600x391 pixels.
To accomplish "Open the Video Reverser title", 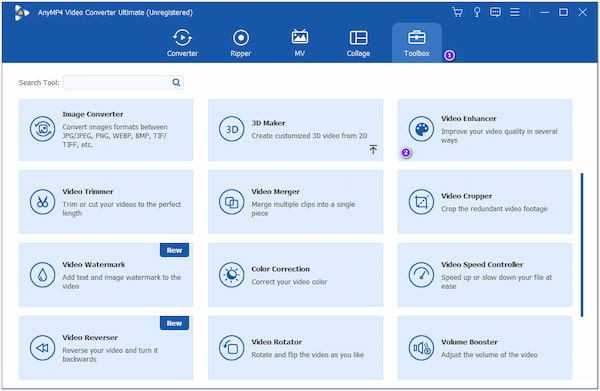I will 90,337.
